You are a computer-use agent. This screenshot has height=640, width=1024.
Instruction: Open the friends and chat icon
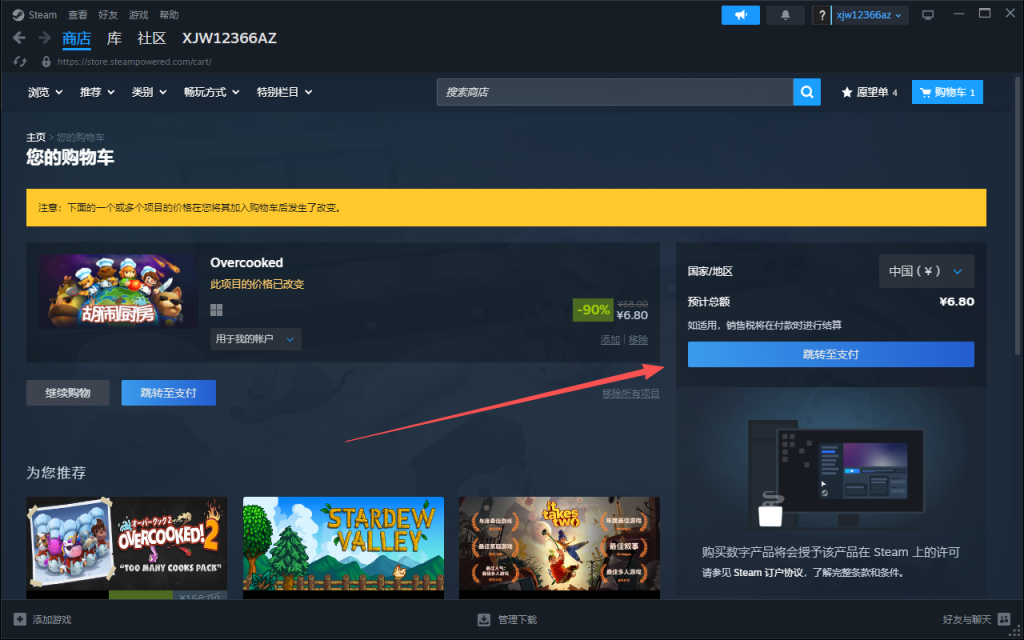(x=1003, y=620)
